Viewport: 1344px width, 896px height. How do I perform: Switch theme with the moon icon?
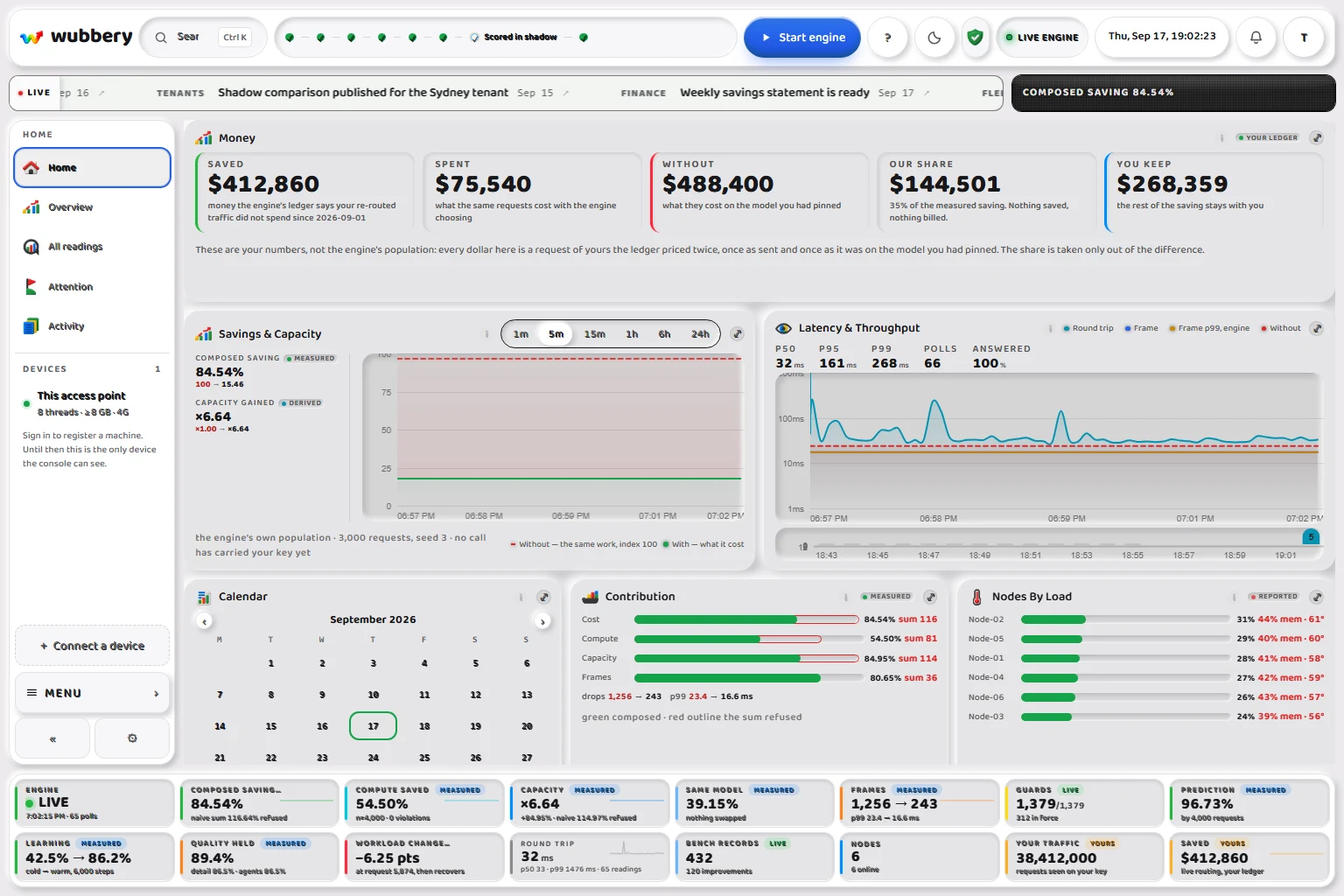tap(934, 38)
